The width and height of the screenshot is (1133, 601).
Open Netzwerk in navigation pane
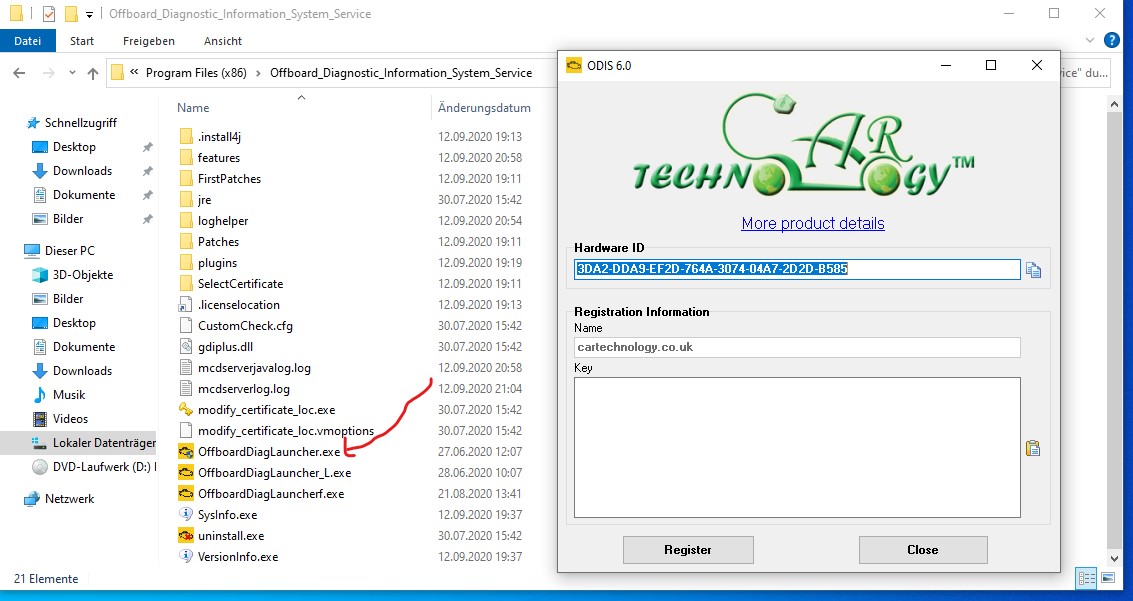pyautogui.click(x=69, y=498)
